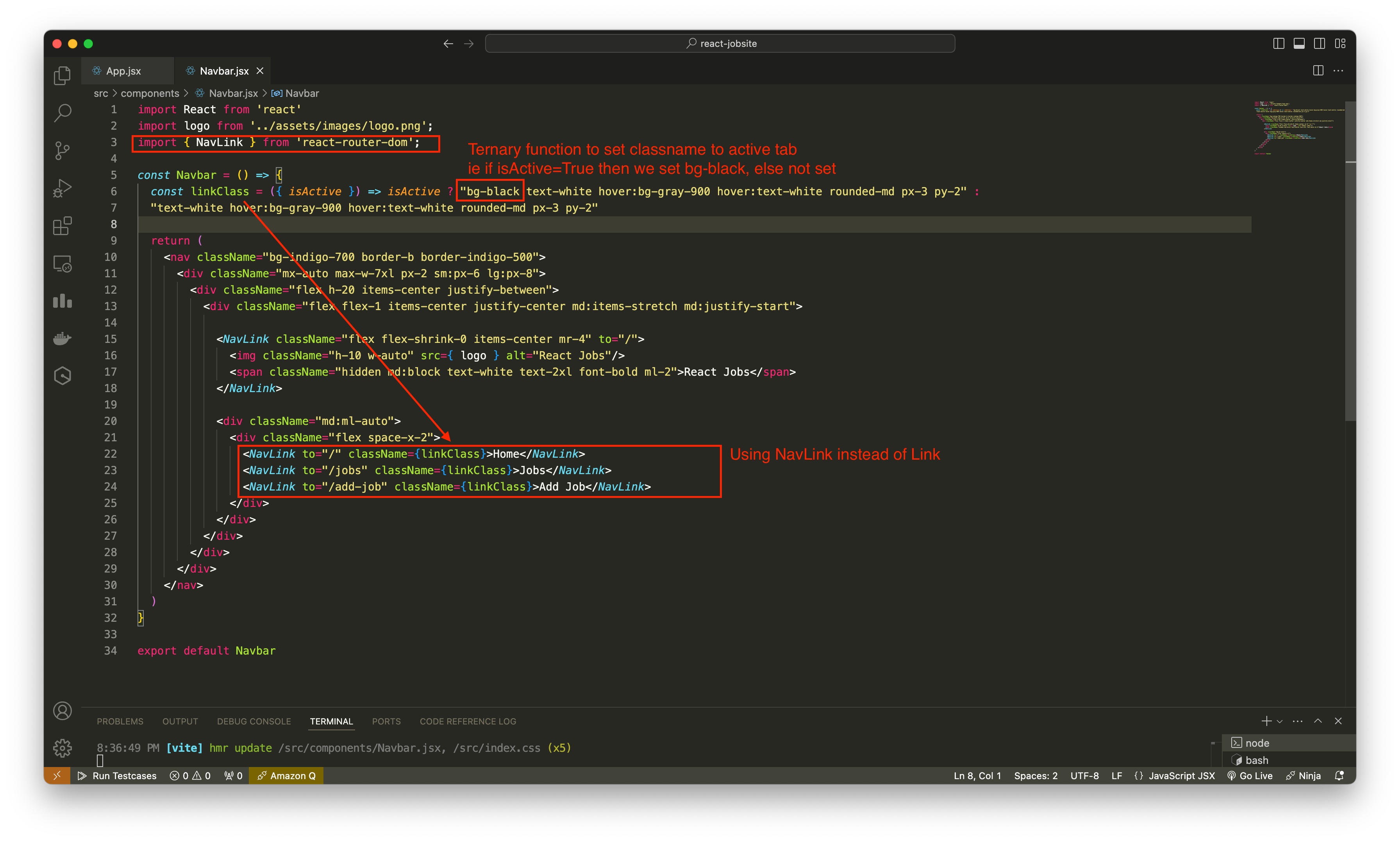Go forward with the right arrow
This screenshot has height=842, width=1400.
(x=469, y=44)
